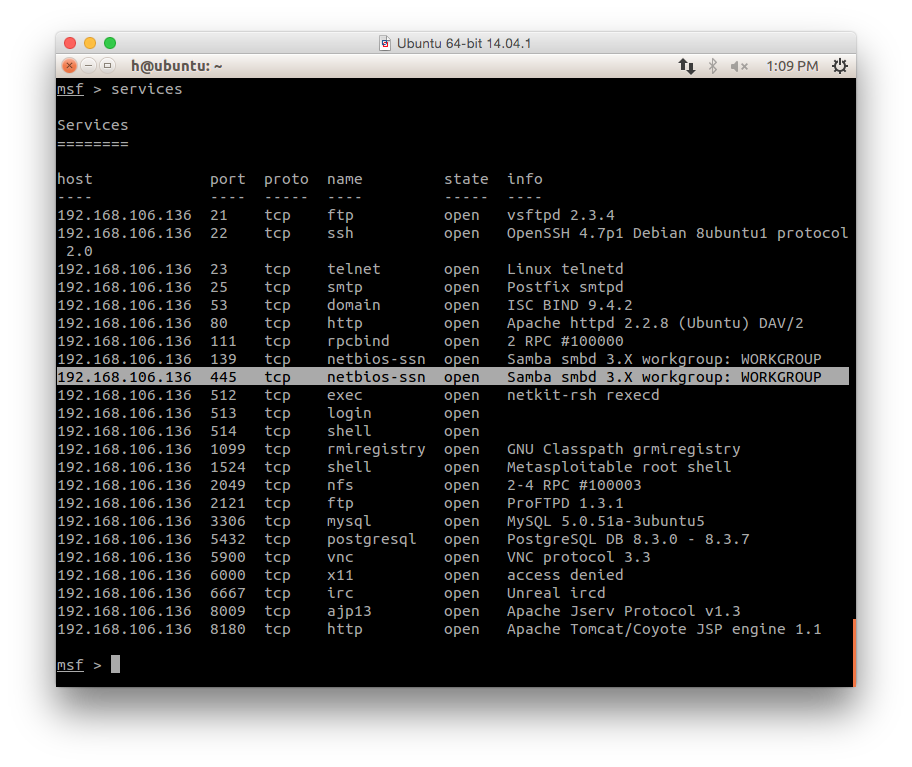Viewport: 912px width, 767px height.
Task: Open the network connections indicator
Action: (686, 66)
